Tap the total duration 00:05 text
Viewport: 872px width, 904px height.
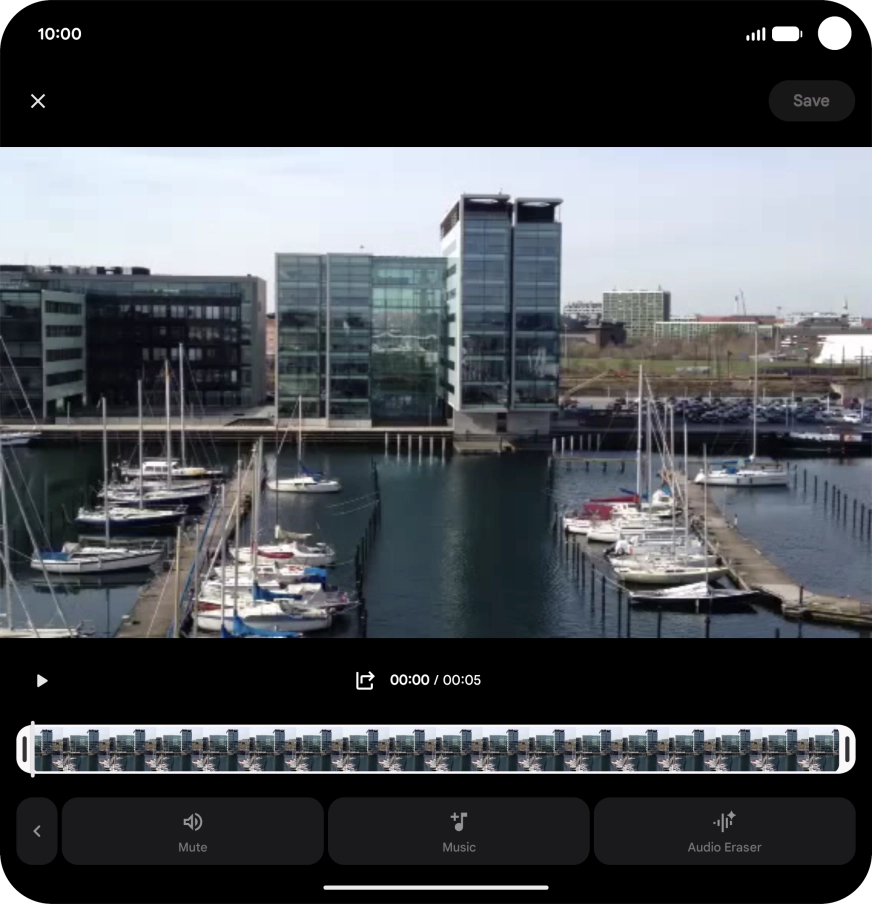[x=462, y=680]
